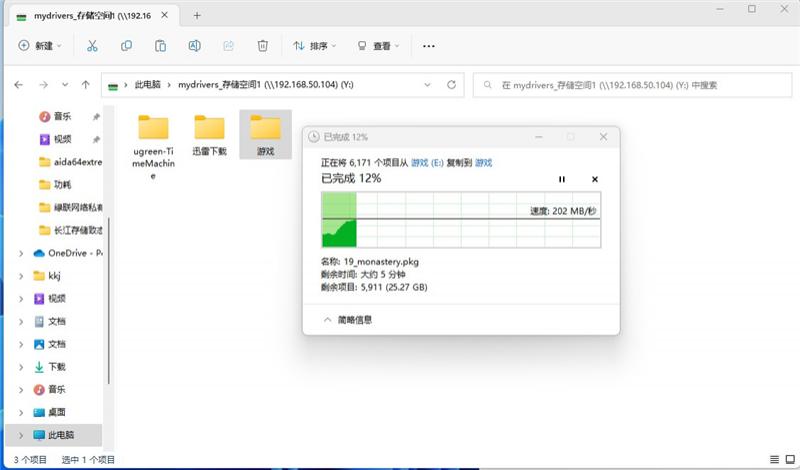Cancel the copy with X button
The width and height of the screenshot is (800, 470).
coord(594,179)
